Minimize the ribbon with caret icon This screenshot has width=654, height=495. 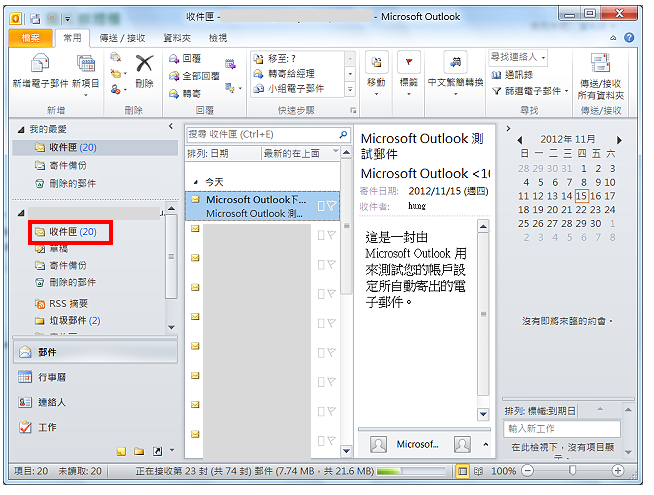(613, 38)
